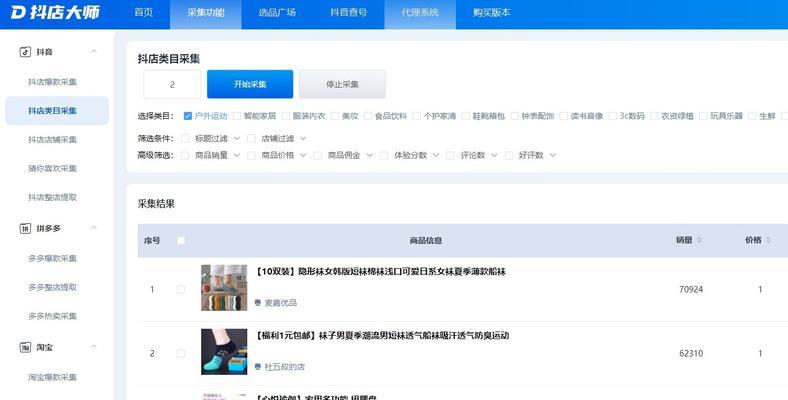Select row 1 checkbox for 隐形袜 product
Image resolution: width=788 pixels, height=400 pixels.
click(181, 289)
